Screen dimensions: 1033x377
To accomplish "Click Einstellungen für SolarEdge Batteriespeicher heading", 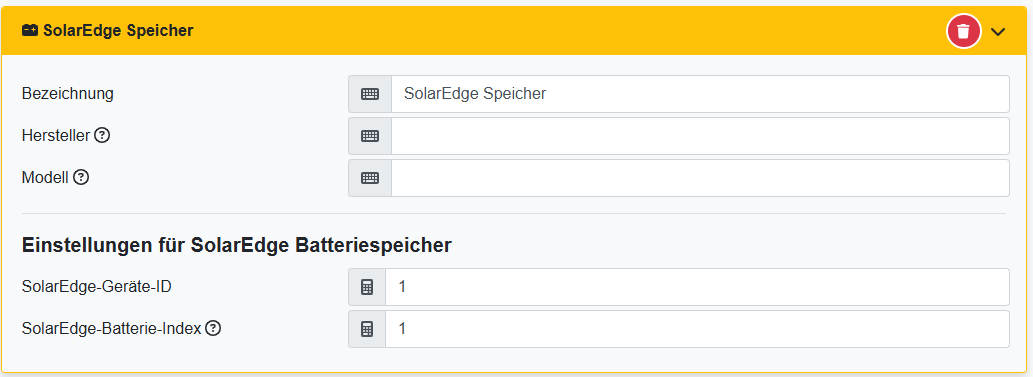I will point(237,246).
